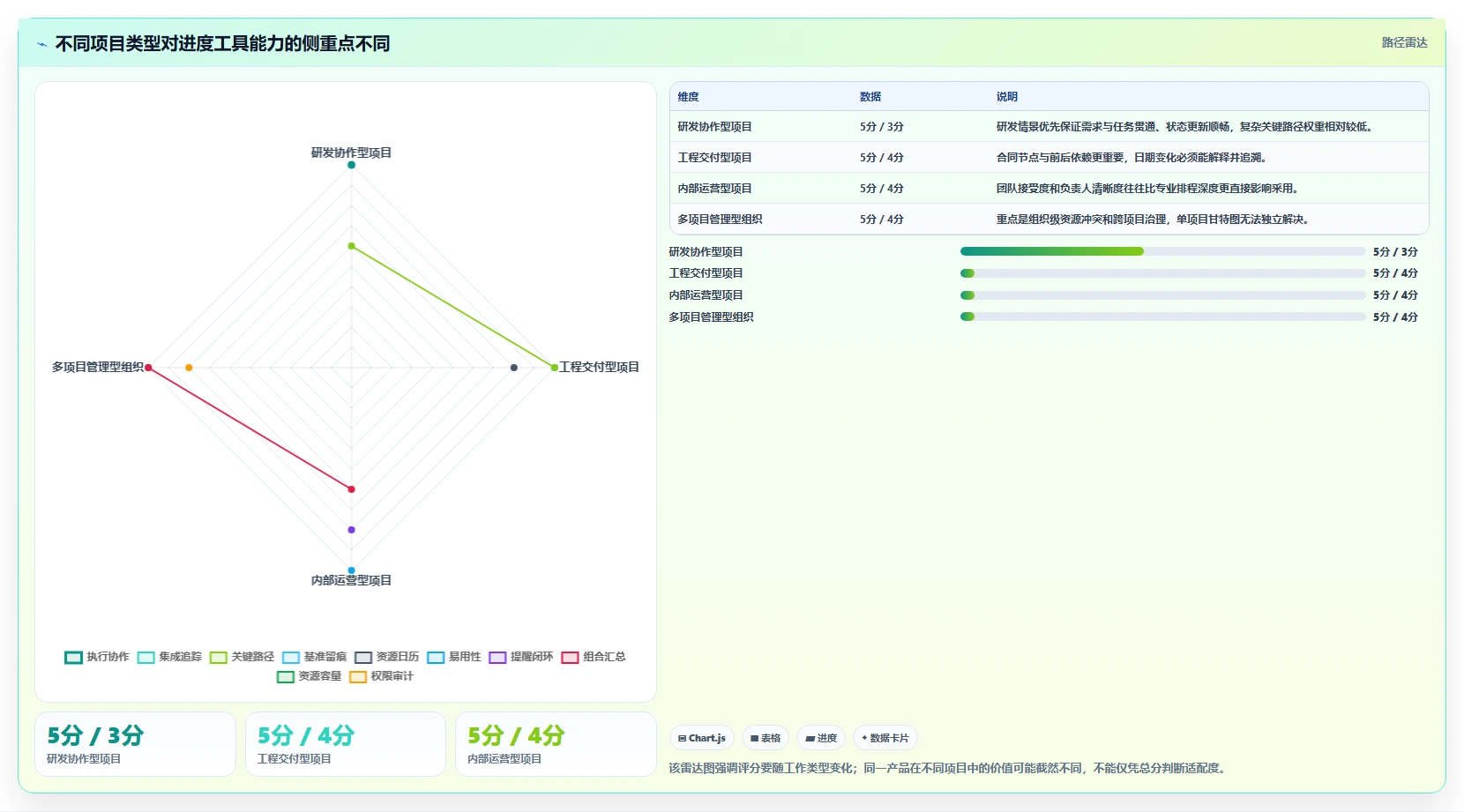Toggle the 执行协作 legend series
Image resolution: width=1464 pixels, height=812 pixels.
pyautogui.click(x=97, y=657)
